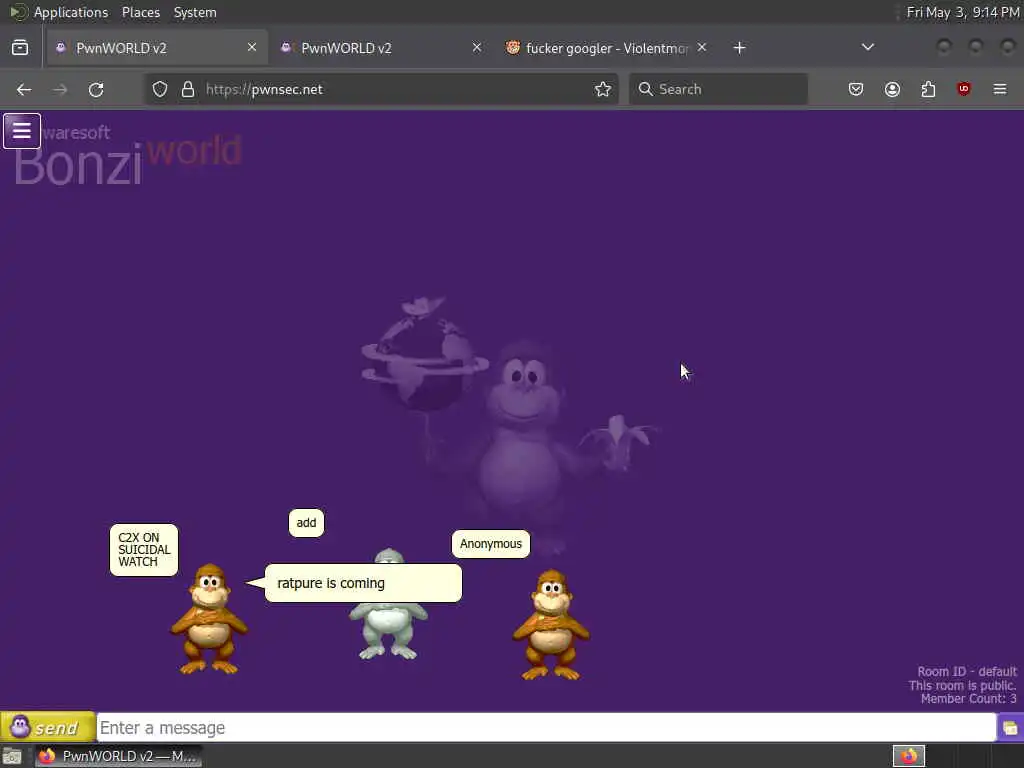Viewport: 1024px width, 768px height.
Task: Click the show desktop icon in taskbar
Action: (x=12, y=756)
